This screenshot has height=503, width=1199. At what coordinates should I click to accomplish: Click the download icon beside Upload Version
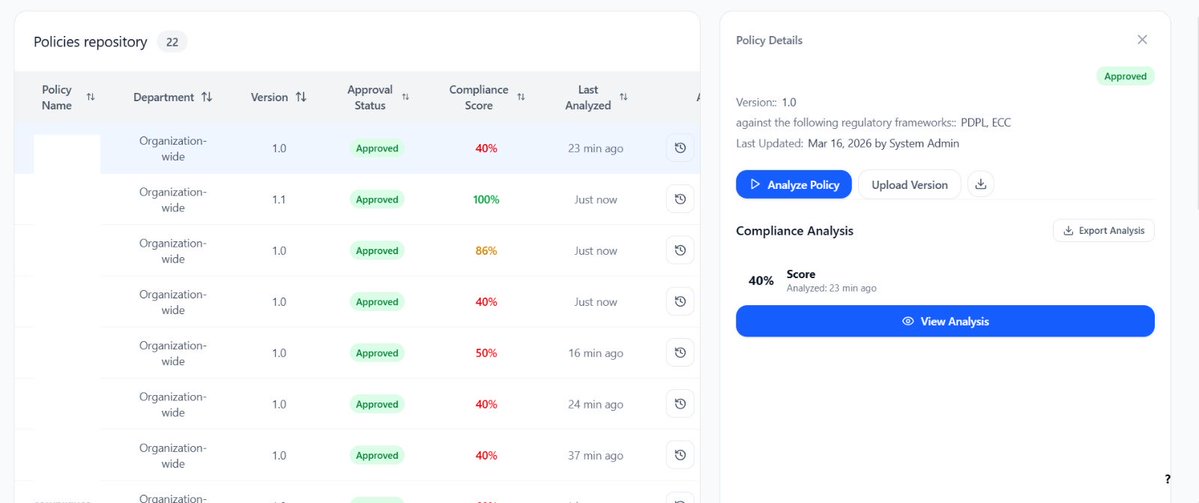click(981, 184)
